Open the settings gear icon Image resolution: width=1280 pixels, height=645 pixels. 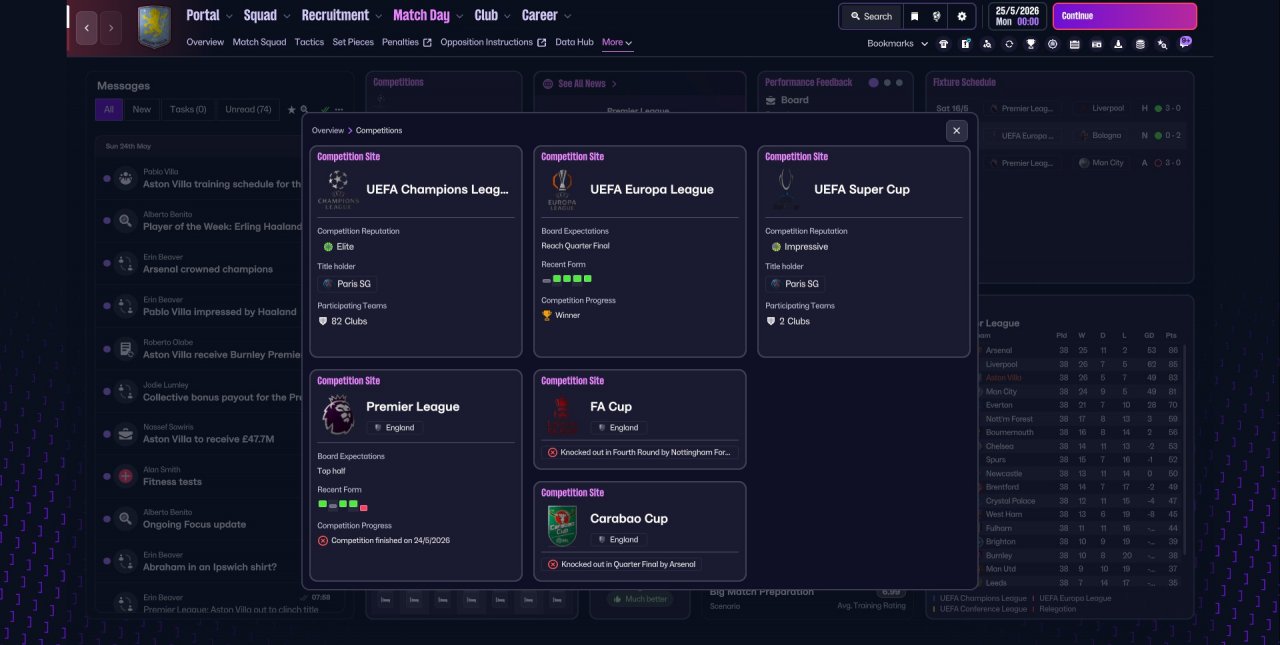(962, 16)
